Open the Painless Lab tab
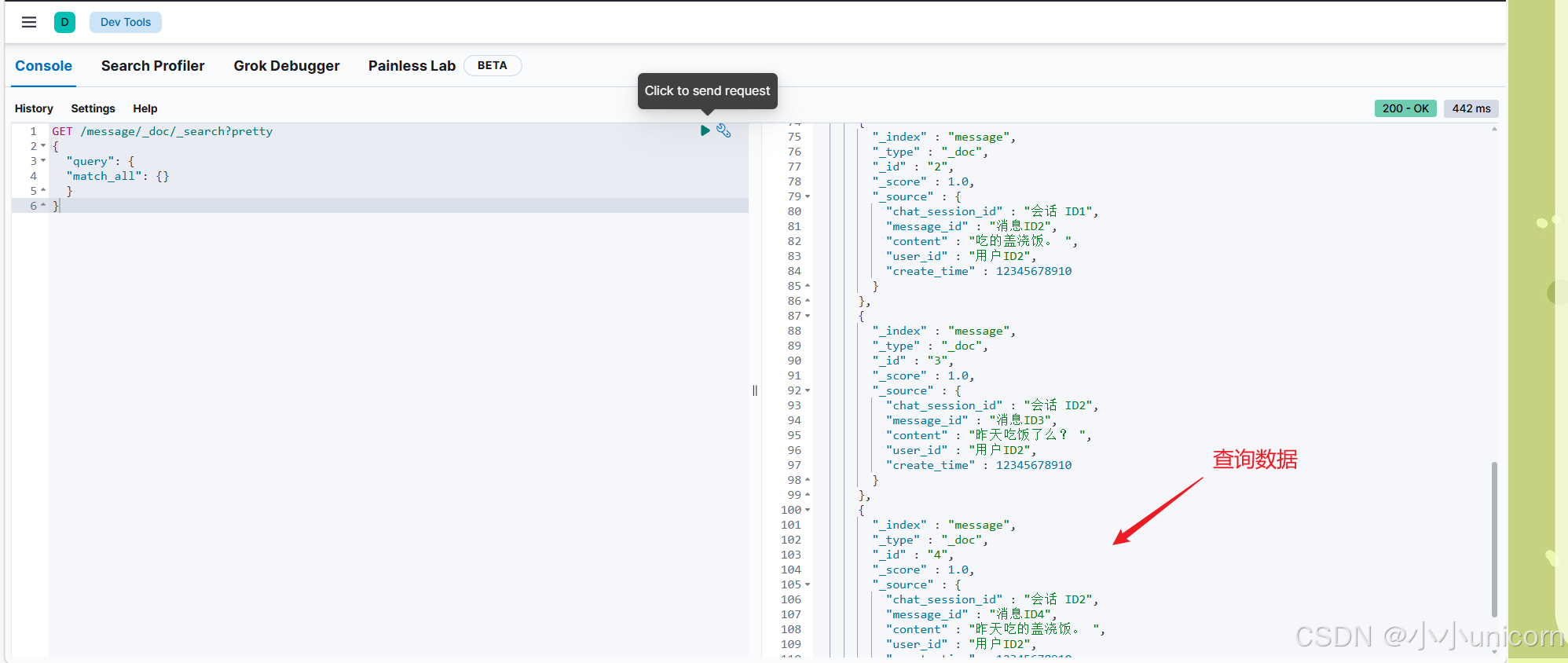 (x=412, y=66)
